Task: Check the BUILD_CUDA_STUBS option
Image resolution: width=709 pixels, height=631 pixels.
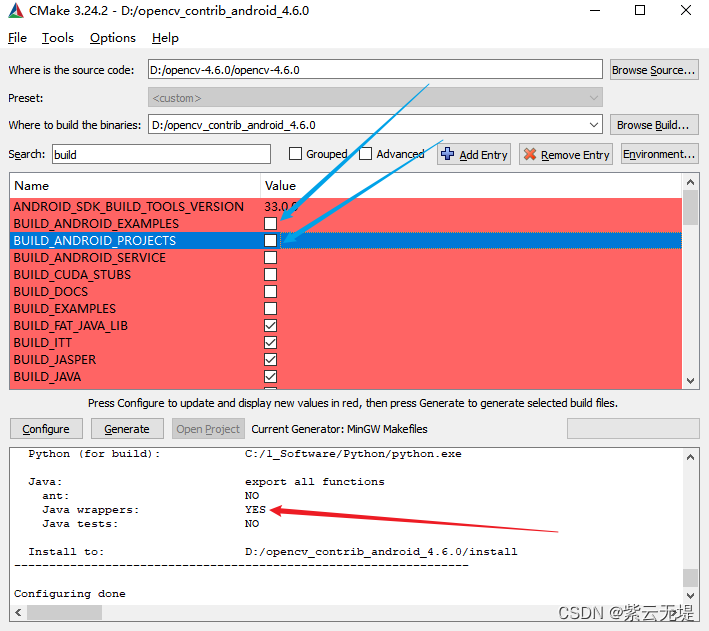Action: coord(270,275)
